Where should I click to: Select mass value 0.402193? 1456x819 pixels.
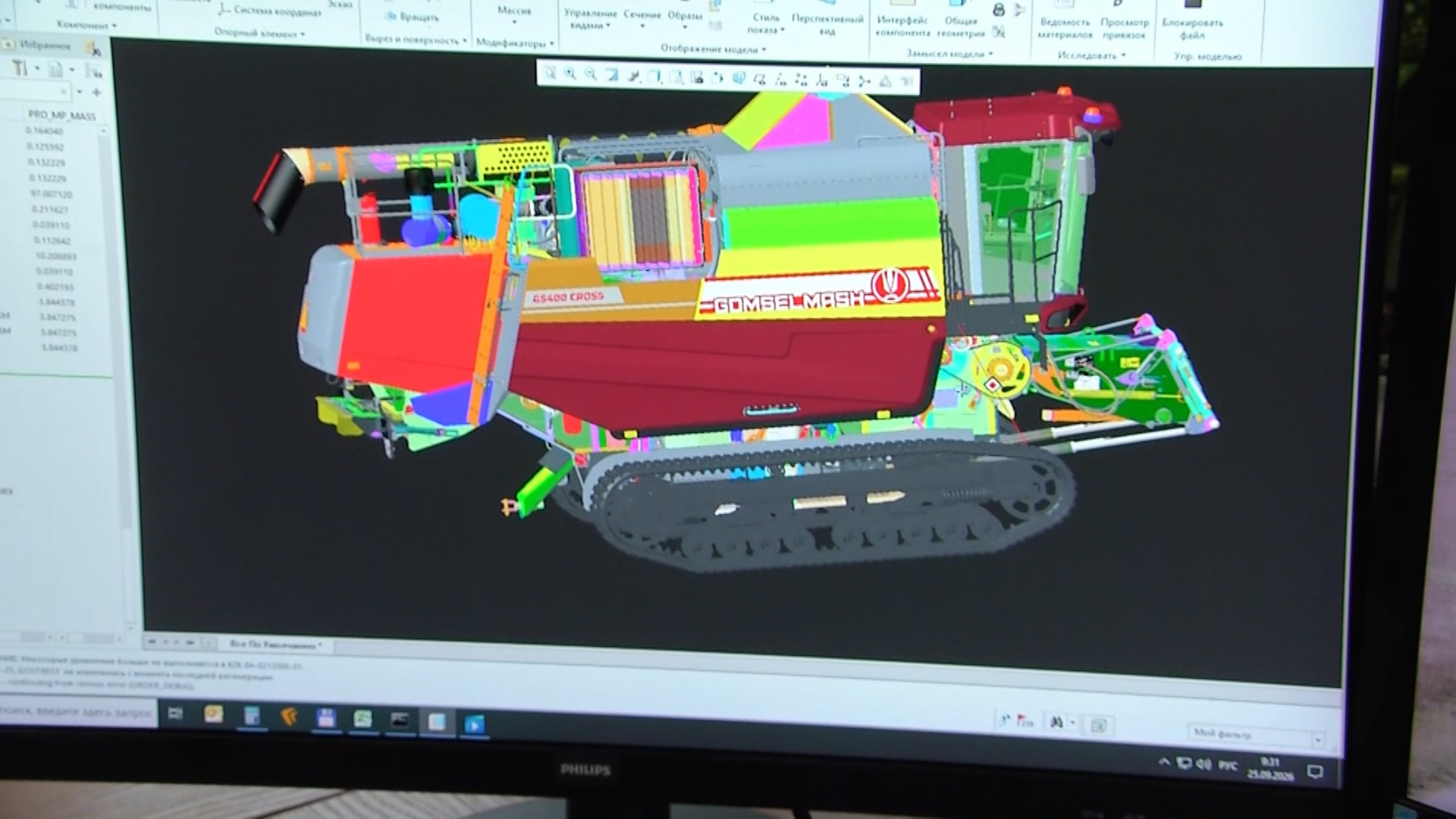(x=55, y=287)
